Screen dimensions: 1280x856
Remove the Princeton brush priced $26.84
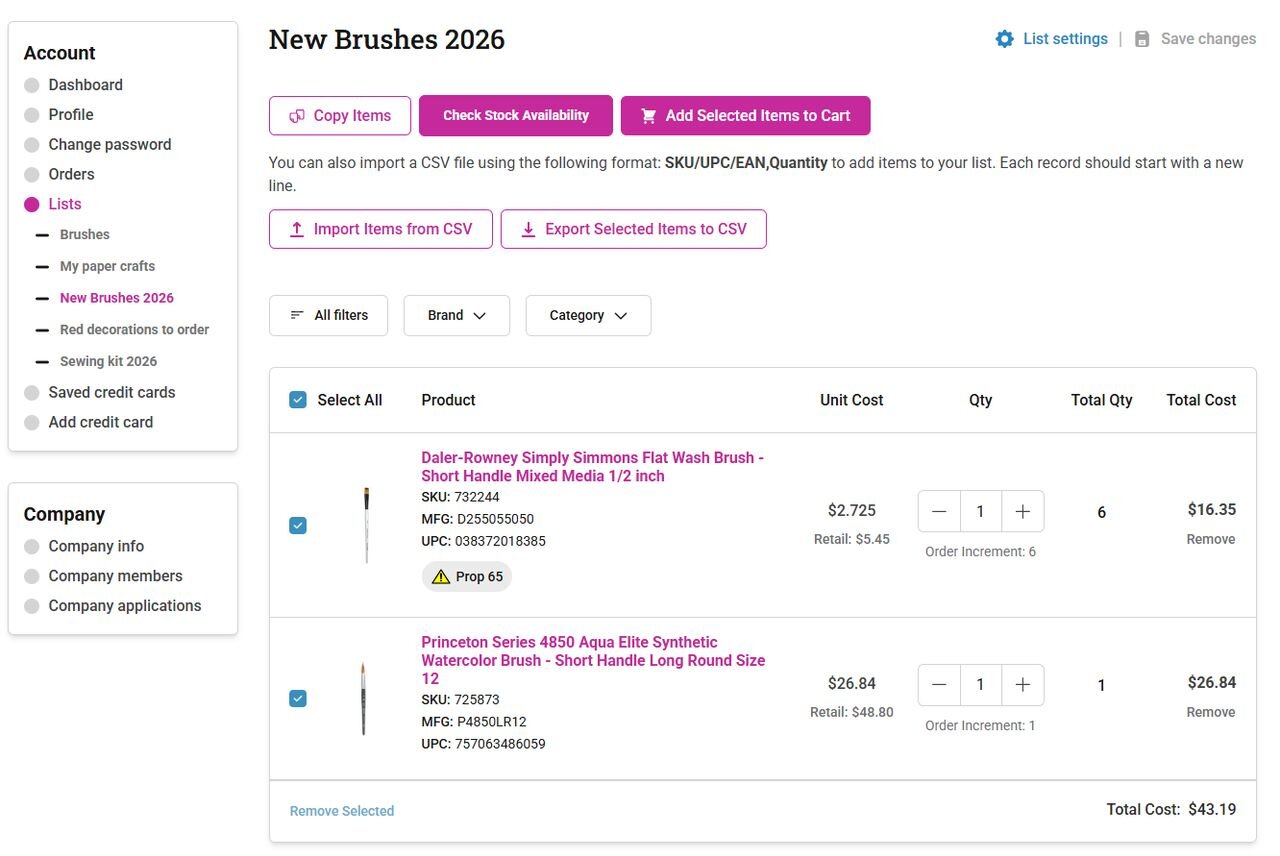[1211, 712]
